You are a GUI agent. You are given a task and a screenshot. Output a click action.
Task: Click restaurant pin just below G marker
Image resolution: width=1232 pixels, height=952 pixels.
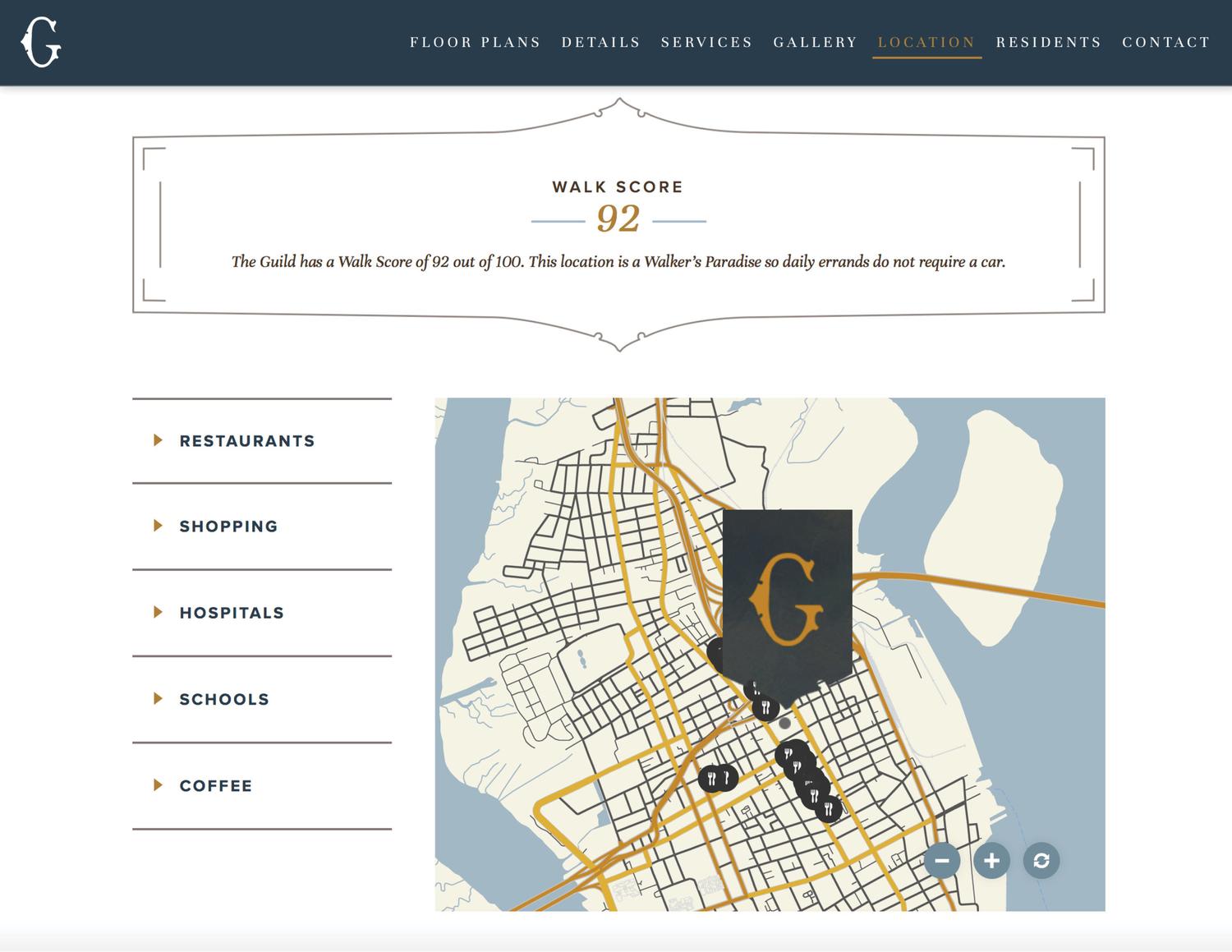765,707
